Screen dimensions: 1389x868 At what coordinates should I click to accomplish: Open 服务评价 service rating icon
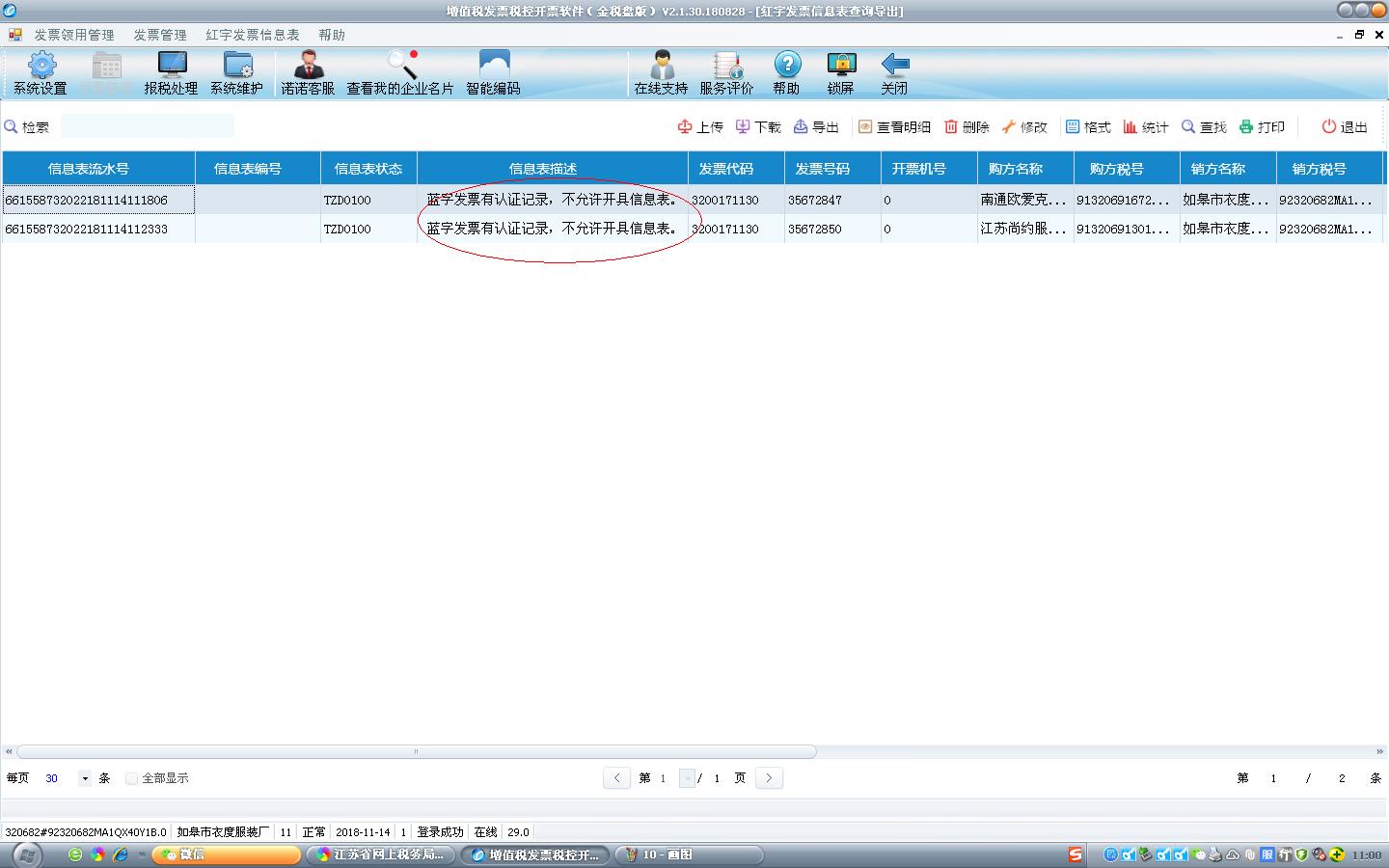pyautogui.click(x=726, y=72)
